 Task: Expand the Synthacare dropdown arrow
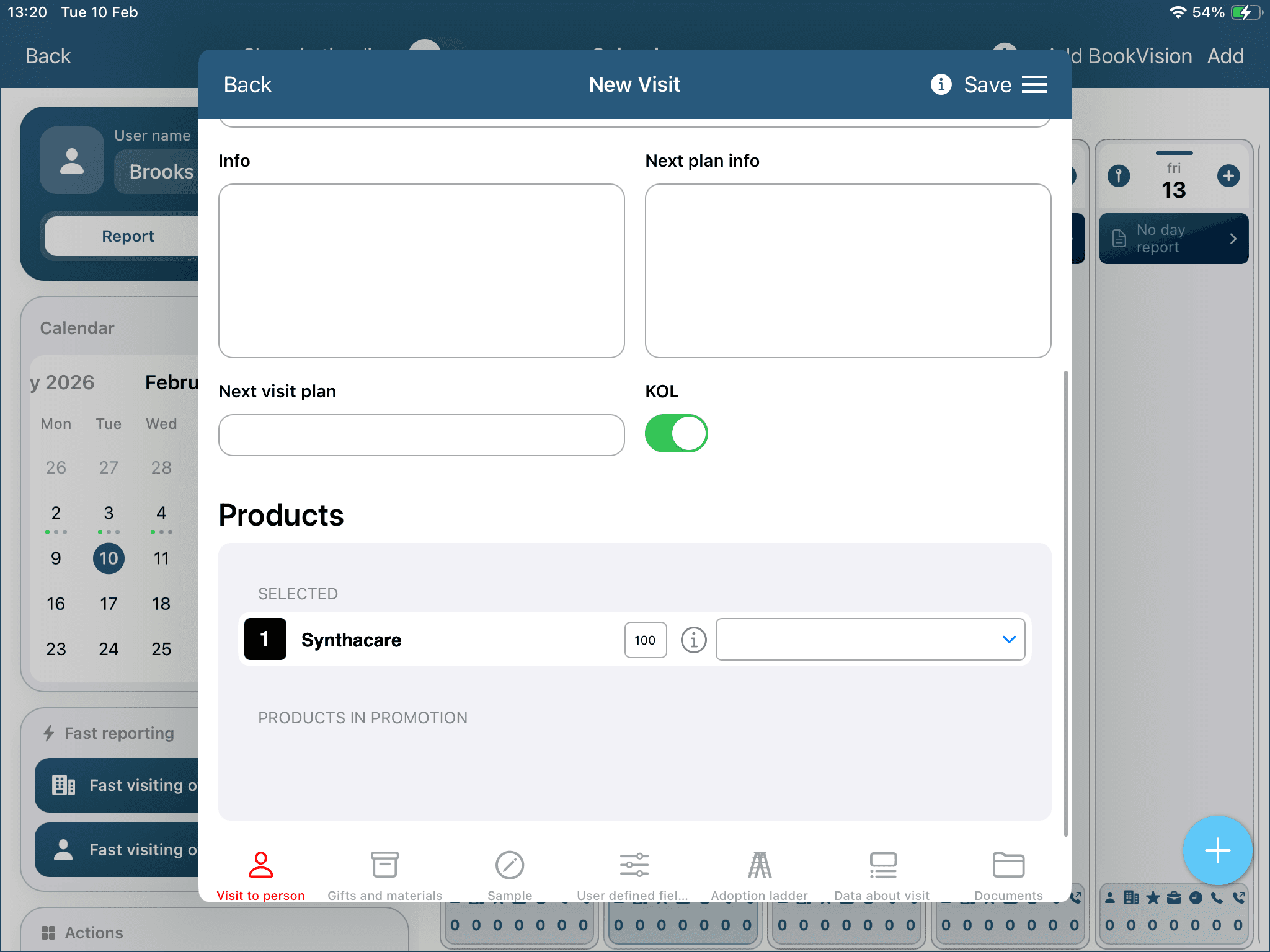[1008, 640]
